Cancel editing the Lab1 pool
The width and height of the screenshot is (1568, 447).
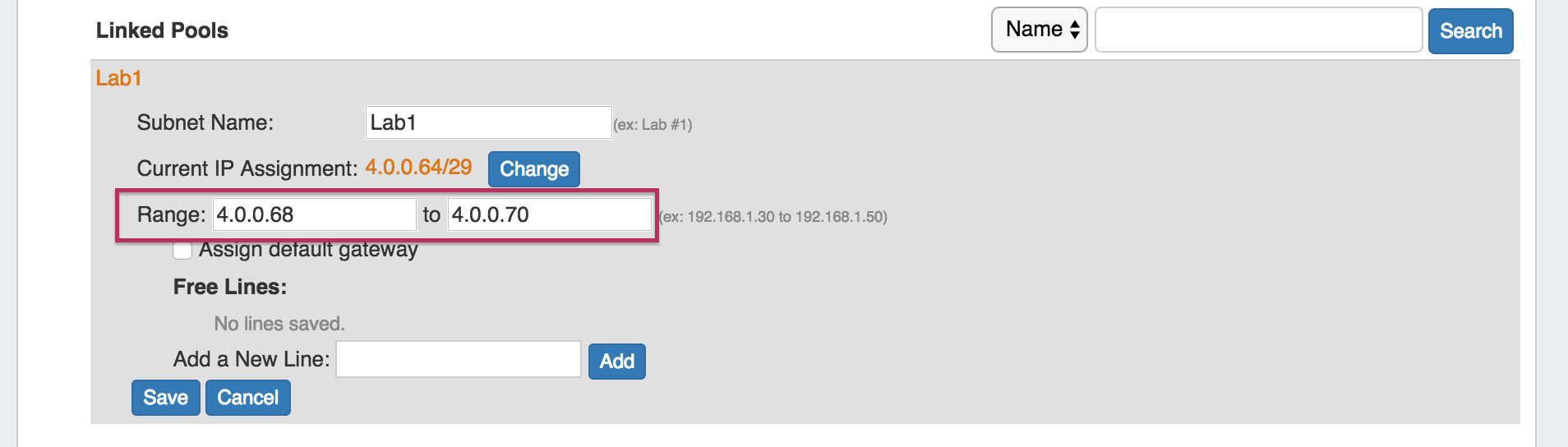[247, 398]
